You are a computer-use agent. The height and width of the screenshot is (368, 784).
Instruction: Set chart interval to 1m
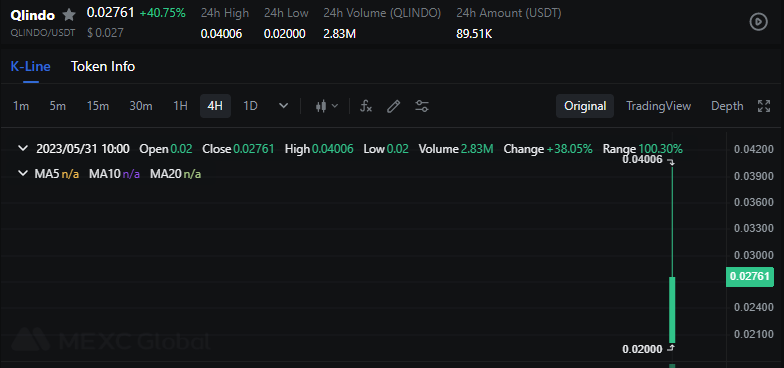[21, 106]
